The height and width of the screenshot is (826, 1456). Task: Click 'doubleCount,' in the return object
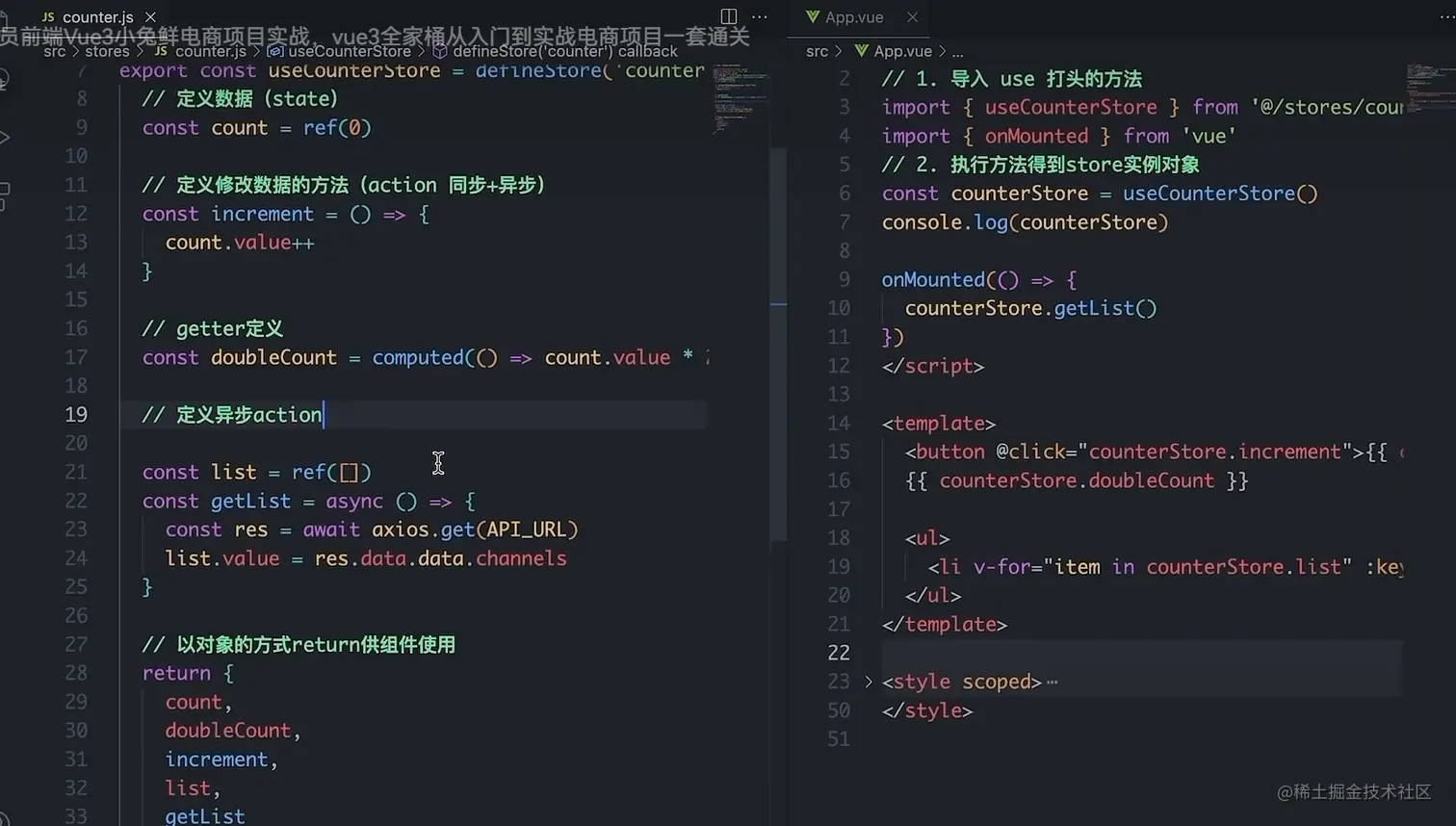(x=233, y=731)
